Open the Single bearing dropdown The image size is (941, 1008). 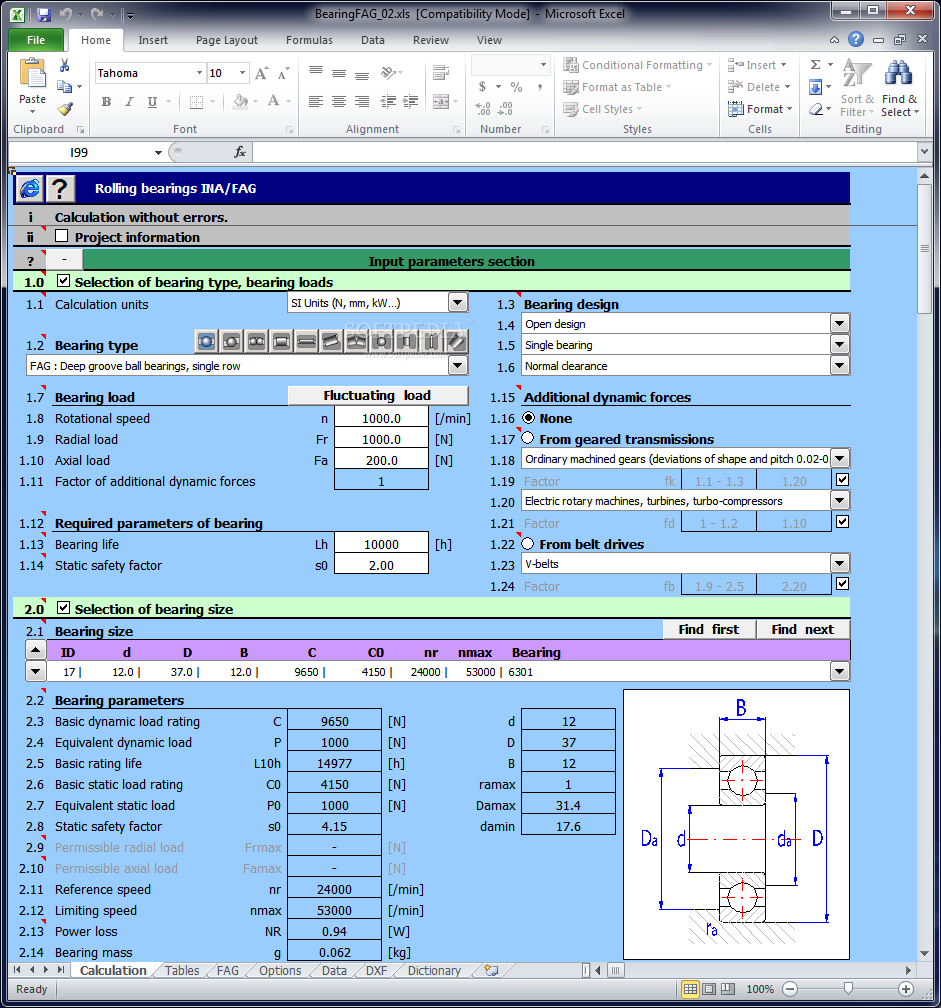[840, 345]
